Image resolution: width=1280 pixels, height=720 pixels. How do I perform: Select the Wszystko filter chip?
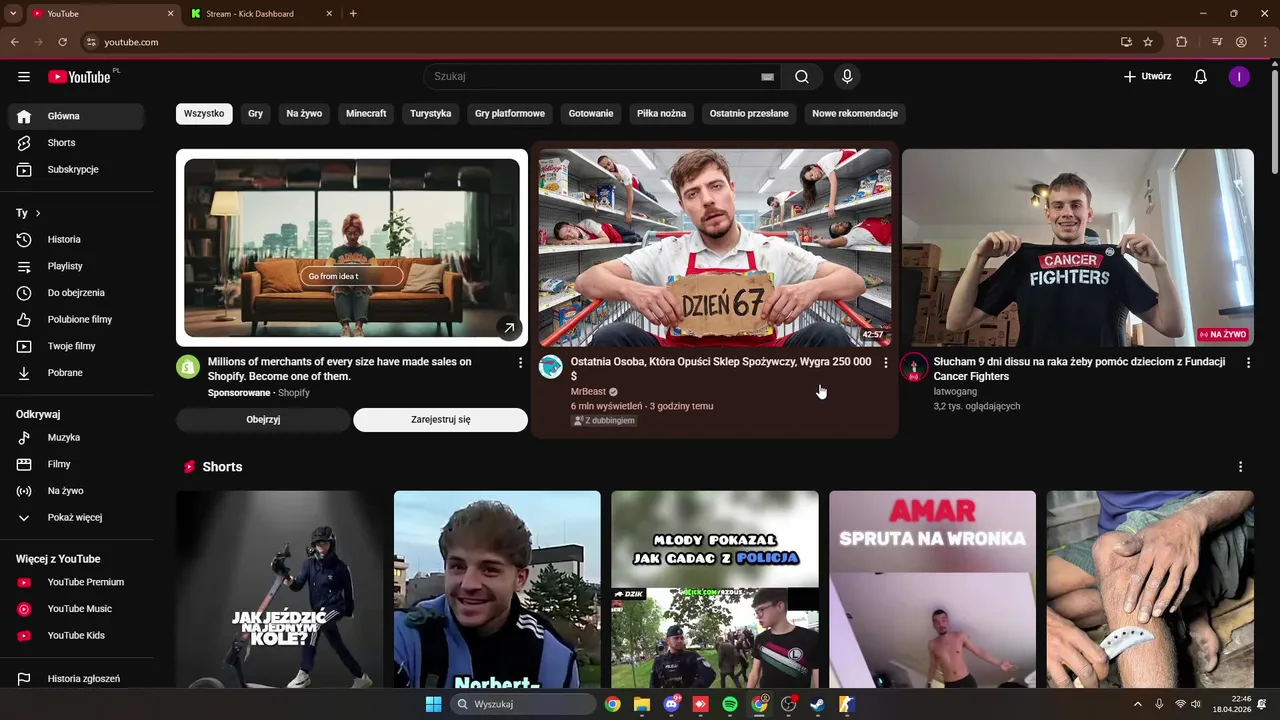pos(204,114)
